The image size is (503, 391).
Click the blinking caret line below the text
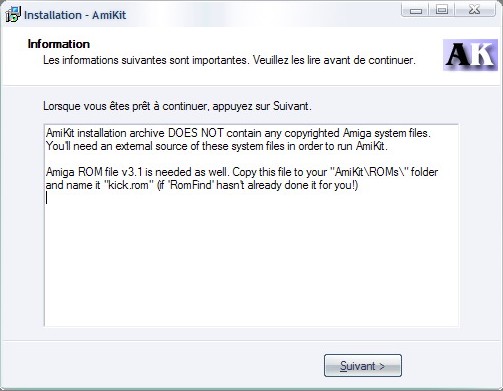(47, 198)
